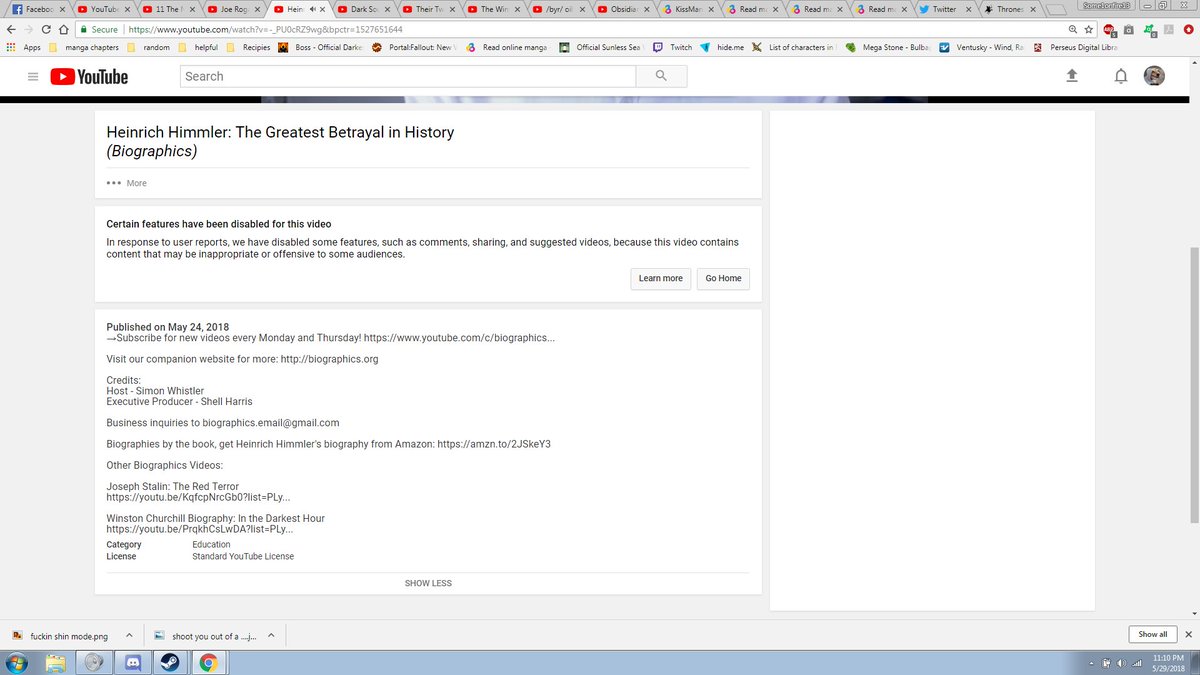Screen dimensions: 1200x675
Task: Open the hide.me bookmark
Action: (722, 47)
